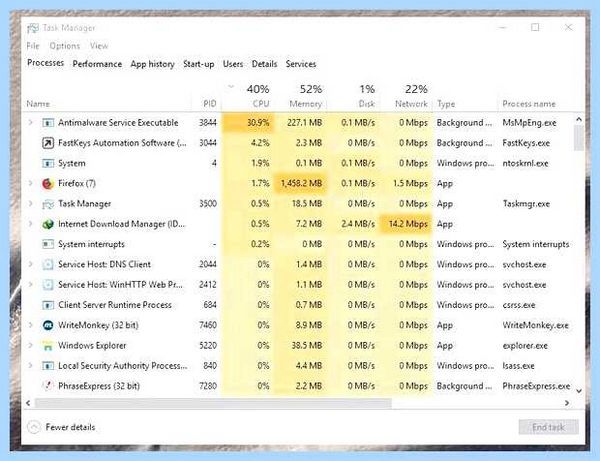Sort processes by Memory column header
Viewport: 600px width, 461px height.
click(305, 104)
